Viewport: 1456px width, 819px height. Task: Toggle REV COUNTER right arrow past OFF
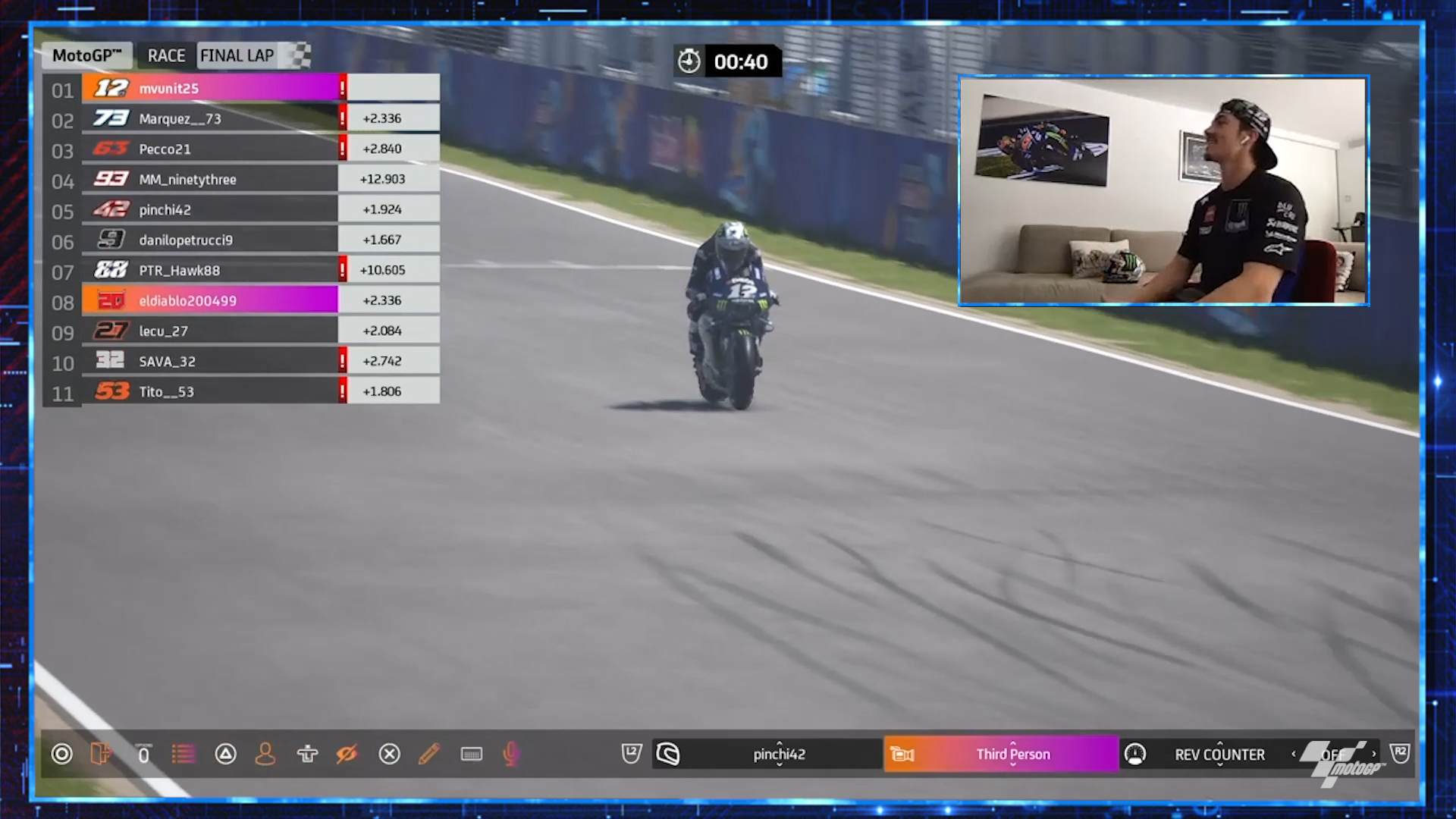pyautogui.click(x=1373, y=754)
